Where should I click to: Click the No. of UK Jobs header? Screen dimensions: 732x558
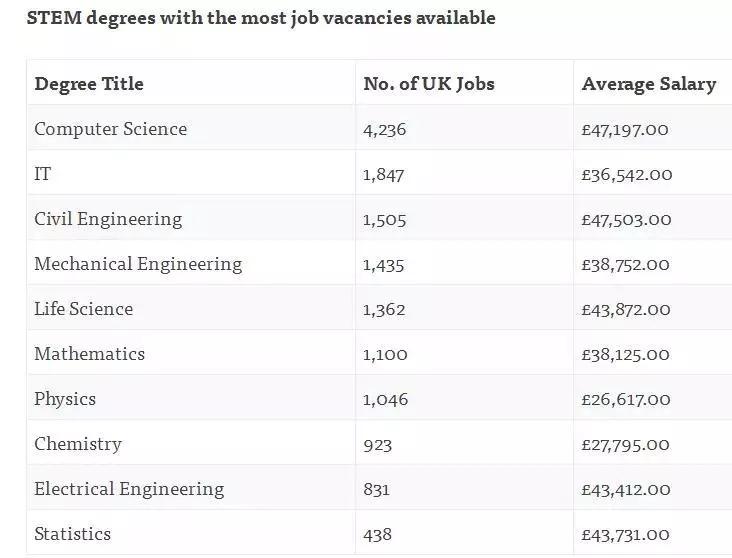click(x=428, y=84)
